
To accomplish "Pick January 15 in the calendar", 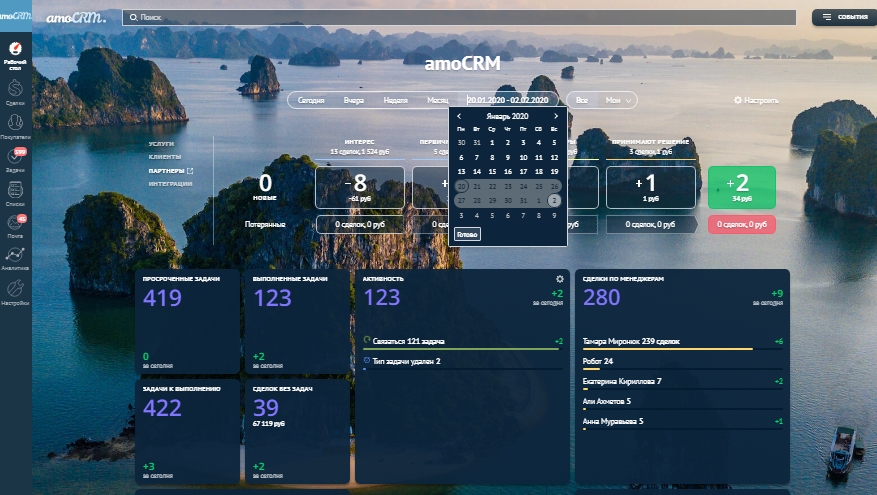I will click(492, 171).
